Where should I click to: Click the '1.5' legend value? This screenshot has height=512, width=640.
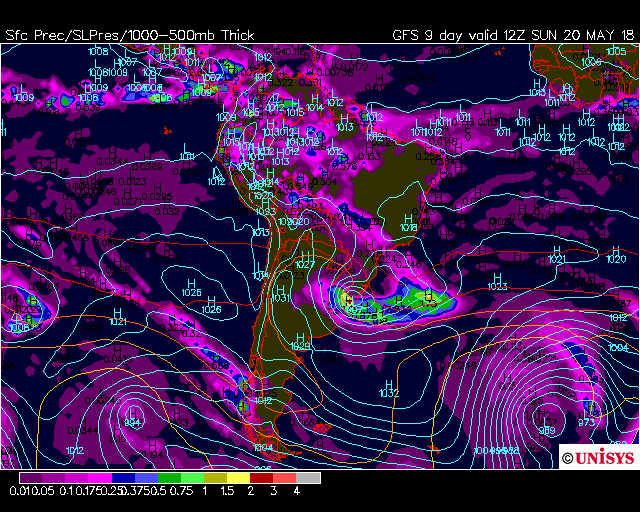pyautogui.click(x=227, y=491)
